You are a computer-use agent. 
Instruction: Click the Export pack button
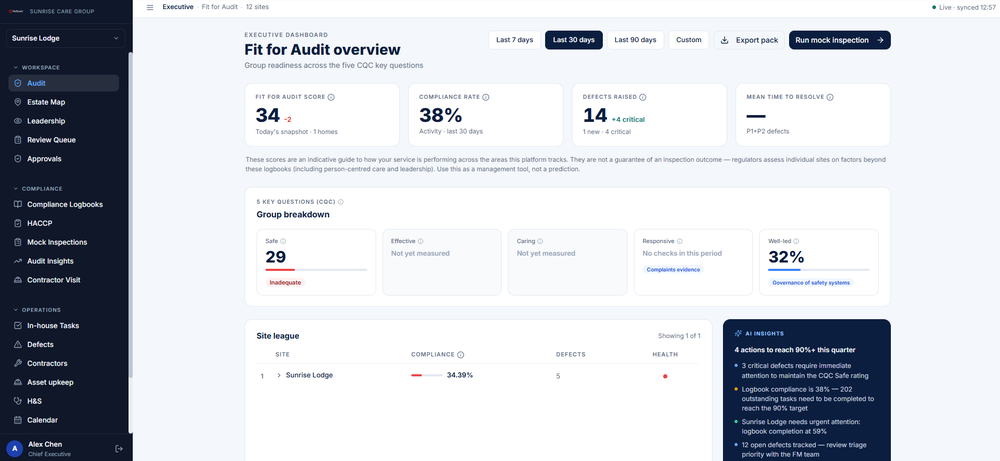749,40
